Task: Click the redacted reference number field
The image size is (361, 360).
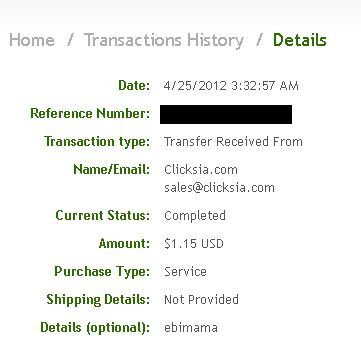Action: 226,114
